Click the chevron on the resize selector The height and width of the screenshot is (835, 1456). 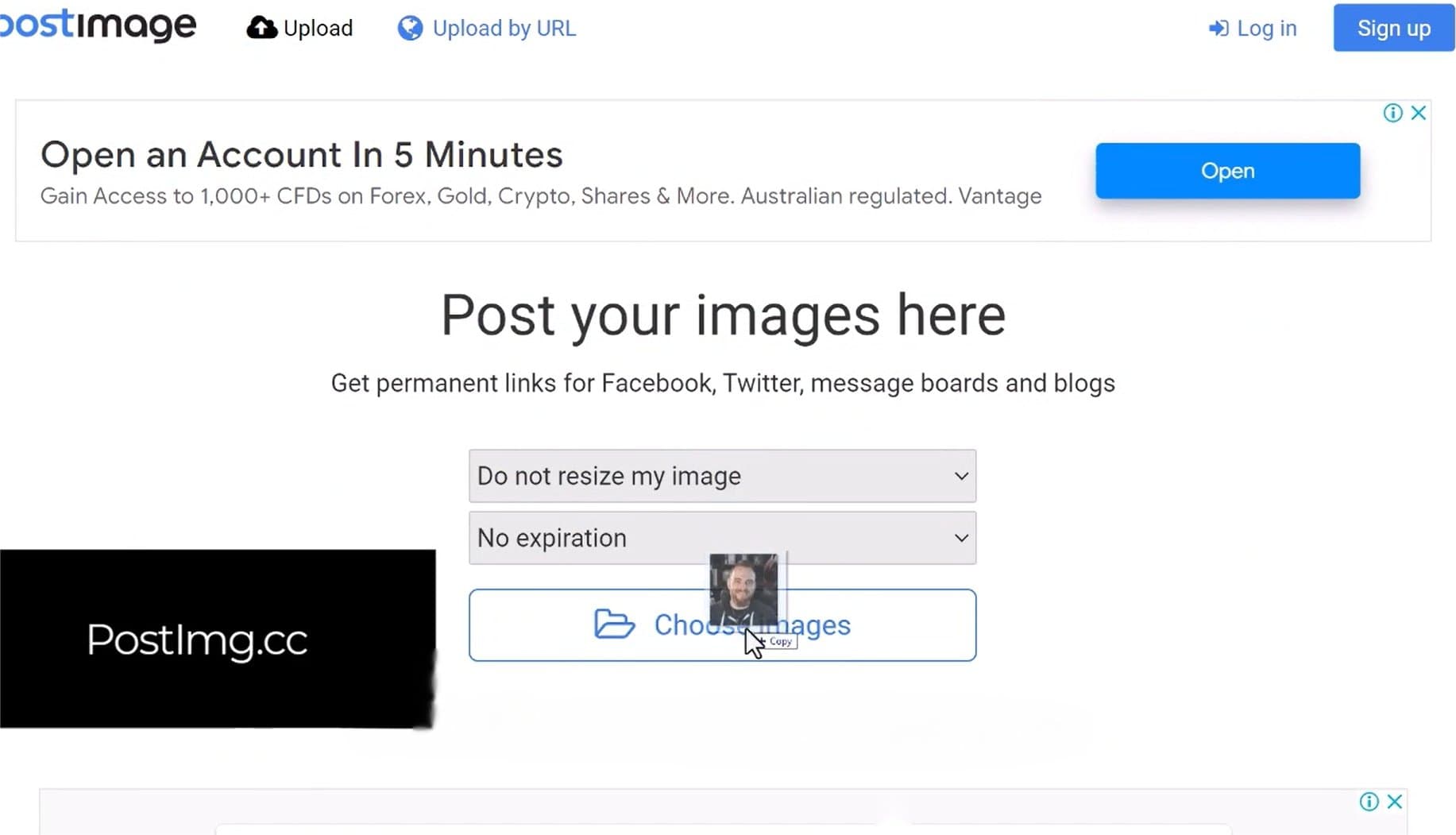(x=961, y=476)
